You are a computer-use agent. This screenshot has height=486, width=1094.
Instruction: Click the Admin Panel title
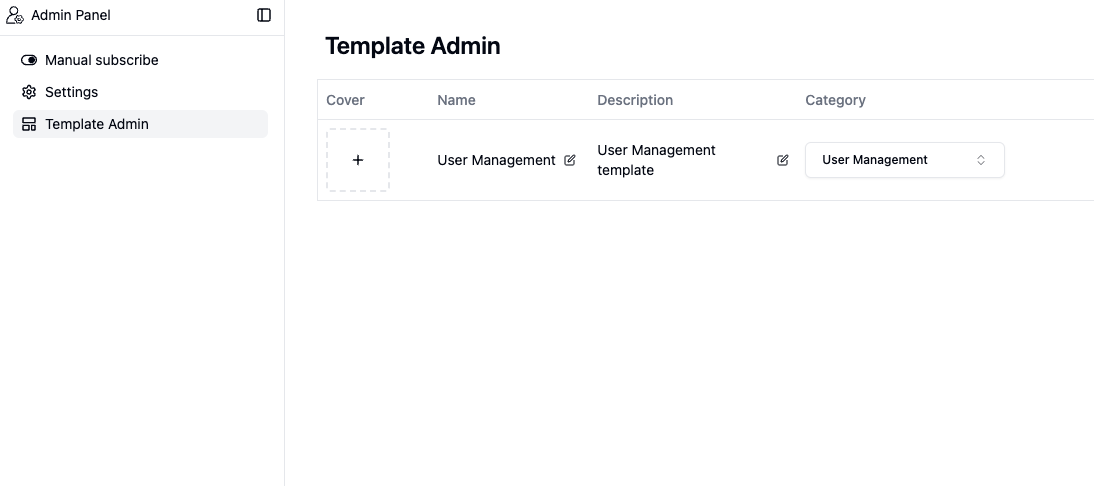70,15
